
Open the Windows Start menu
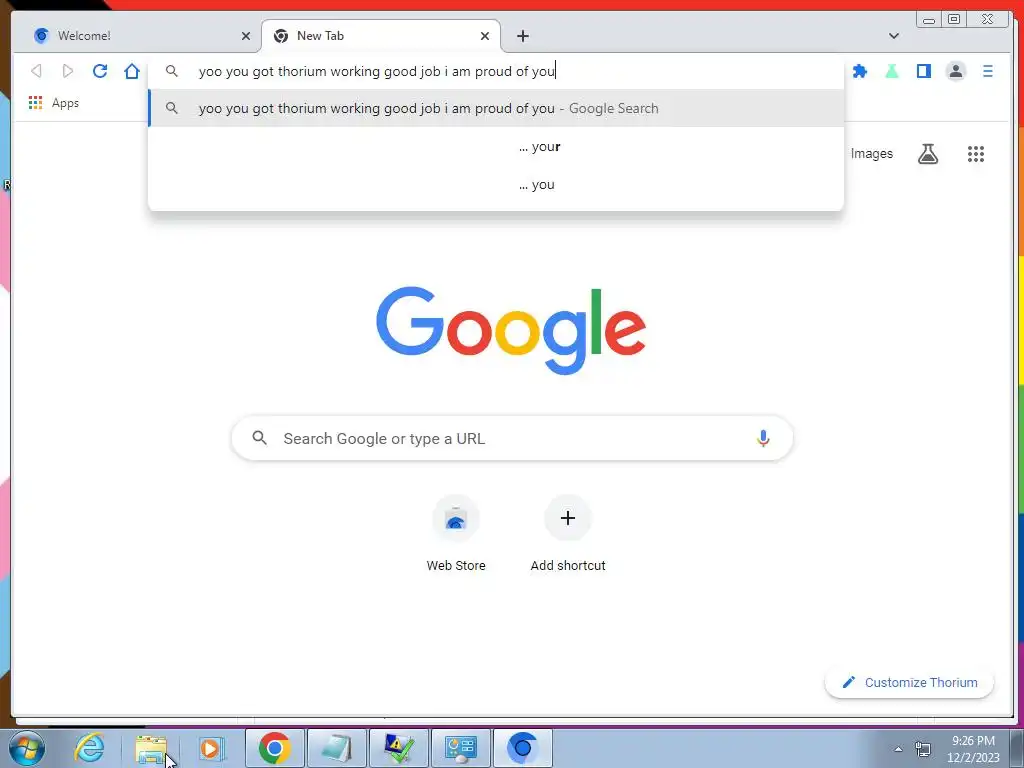coord(27,748)
